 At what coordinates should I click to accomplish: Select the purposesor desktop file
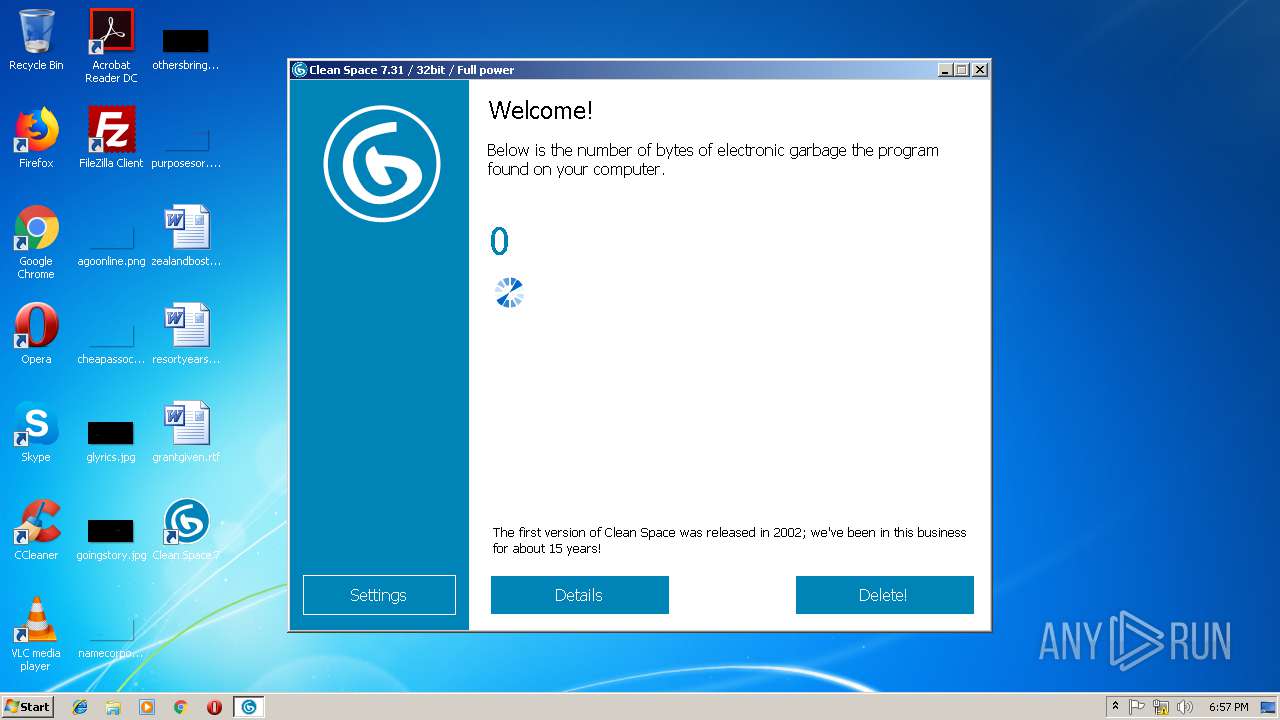click(185, 148)
